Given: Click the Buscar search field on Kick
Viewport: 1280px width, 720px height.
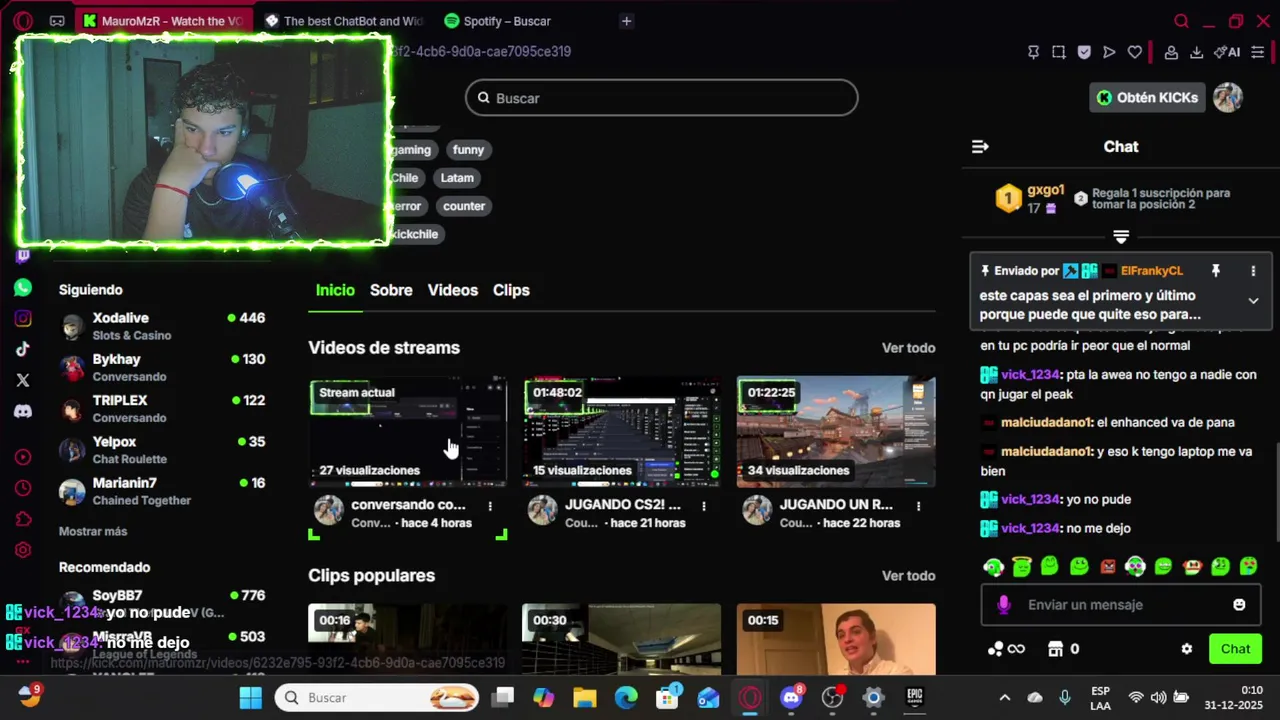Looking at the screenshot, I should (661, 98).
